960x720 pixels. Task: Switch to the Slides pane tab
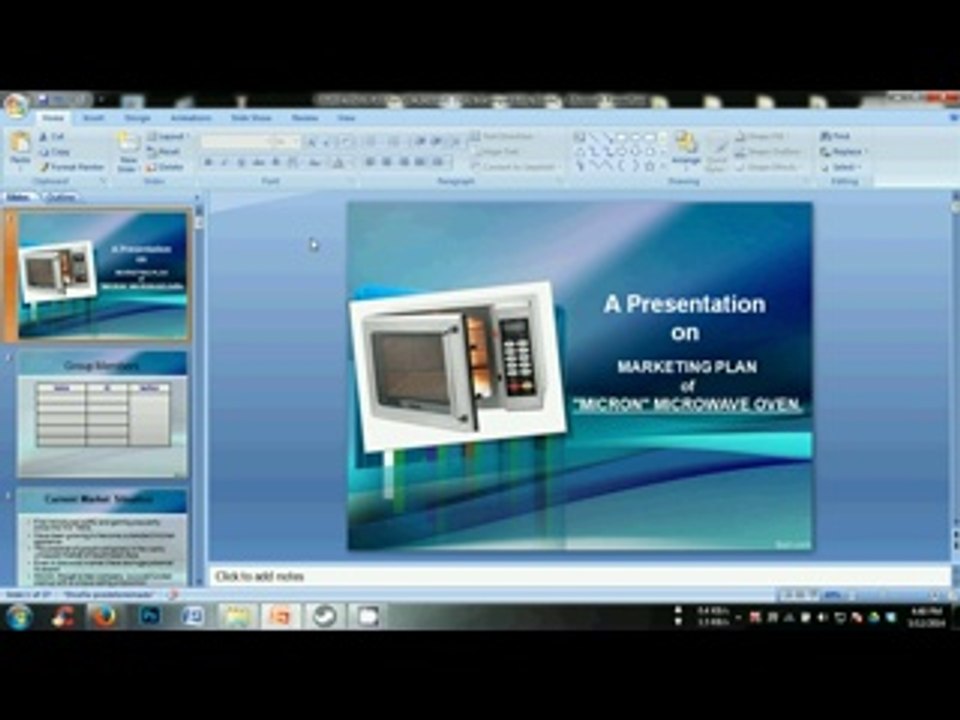[18, 197]
